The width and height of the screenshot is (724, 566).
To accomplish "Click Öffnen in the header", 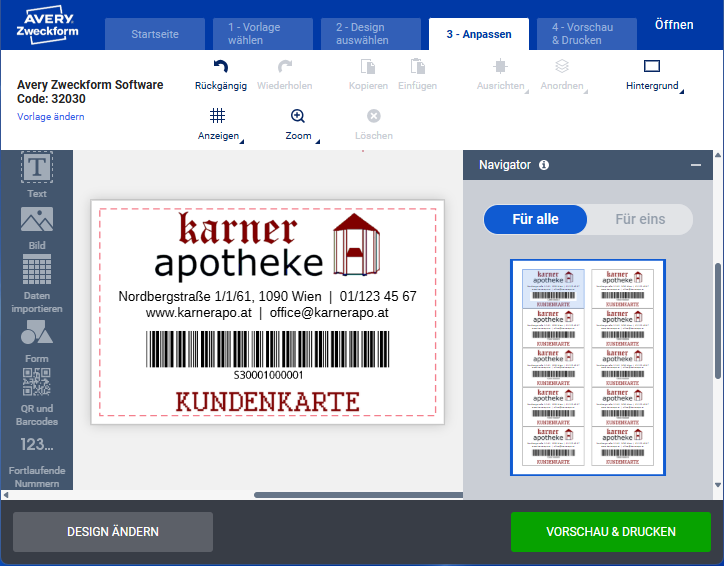I will (x=674, y=25).
